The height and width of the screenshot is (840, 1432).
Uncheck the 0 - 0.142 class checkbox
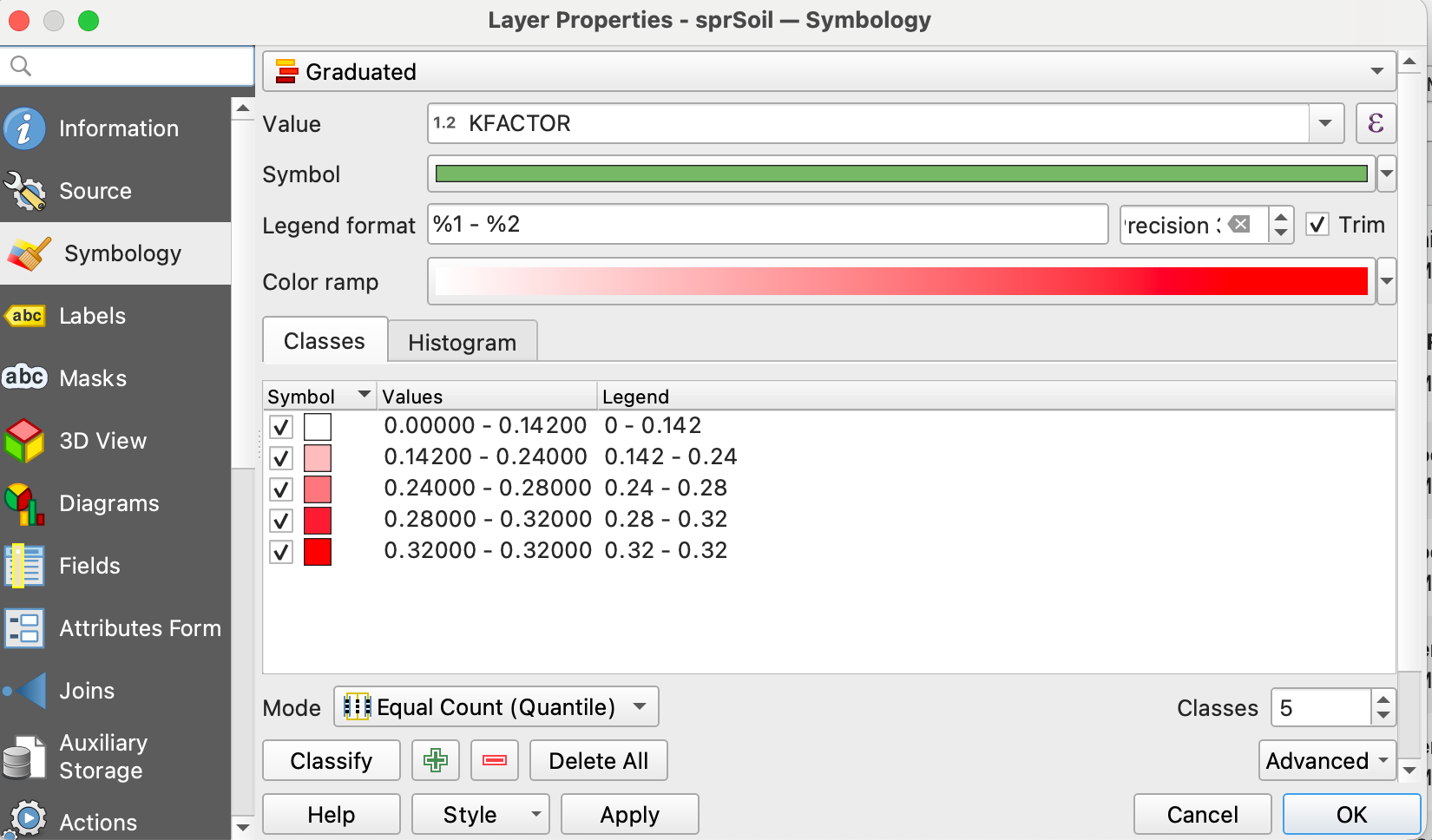[281, 427]
